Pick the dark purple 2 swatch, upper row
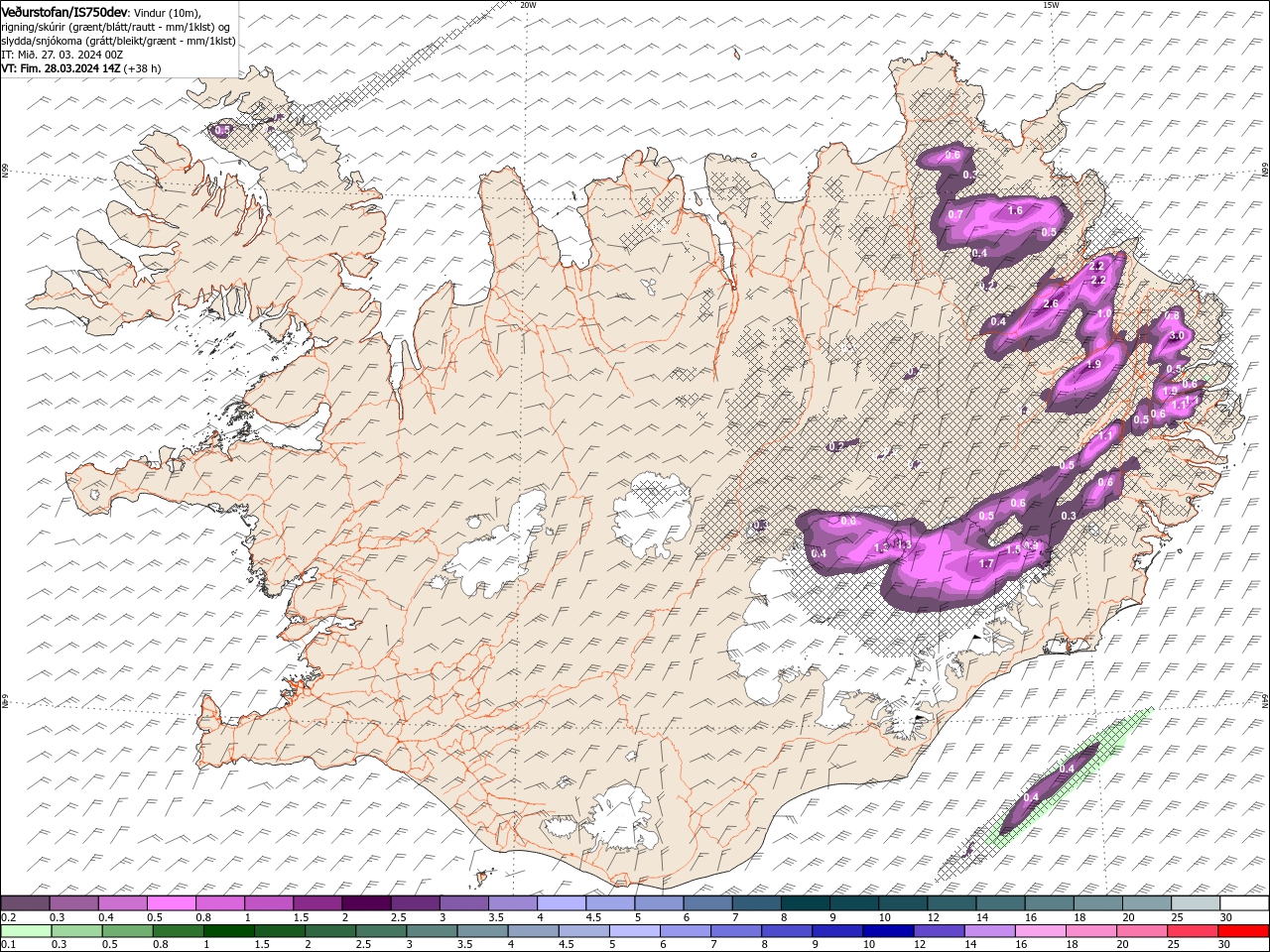Viewport: 1270px width, 952px height. 365,903
